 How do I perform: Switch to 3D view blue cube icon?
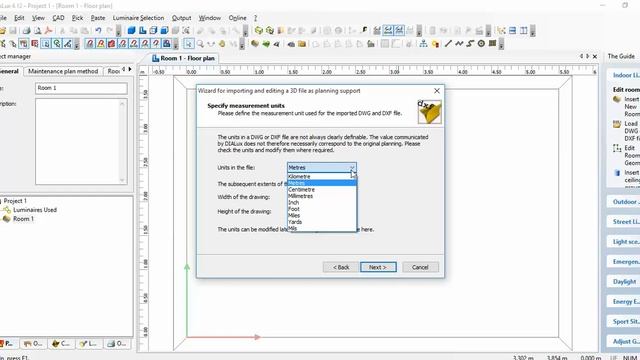point(131,31)
